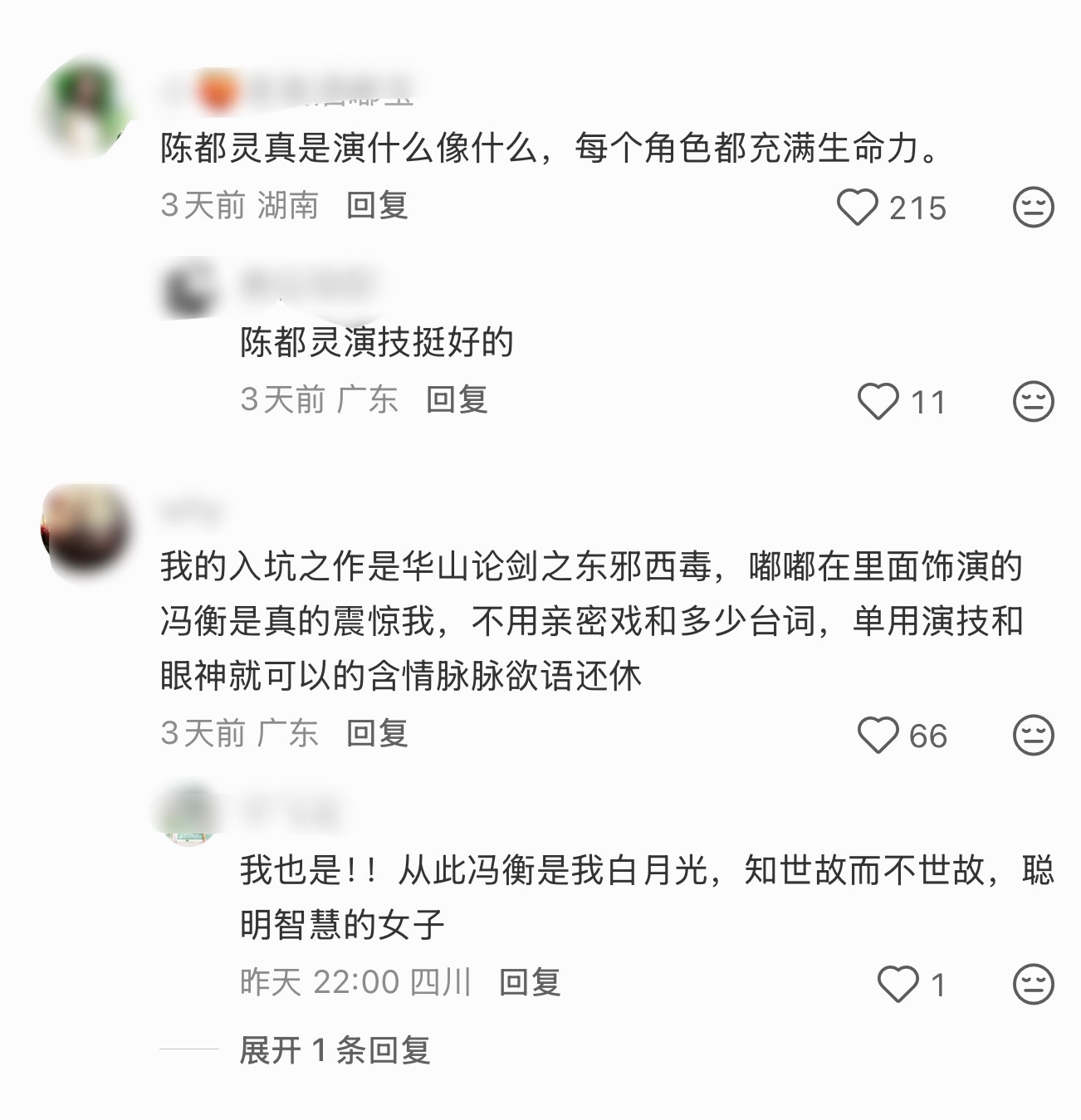
Task: Reply to the 湖南 commenter via 回复
Action: pos(377,205)
